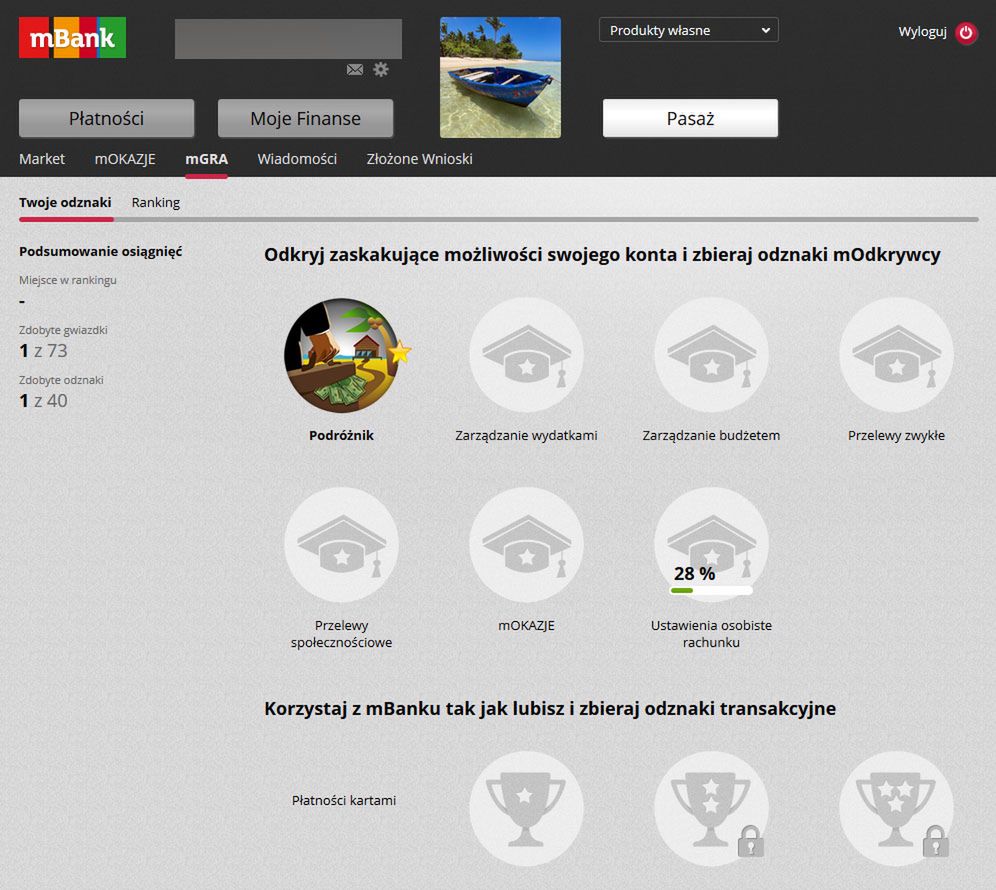This screenshot has width=996, height=890.
Task: Go to mOKAZJE in the navigation bar
Action: (125, 159)
